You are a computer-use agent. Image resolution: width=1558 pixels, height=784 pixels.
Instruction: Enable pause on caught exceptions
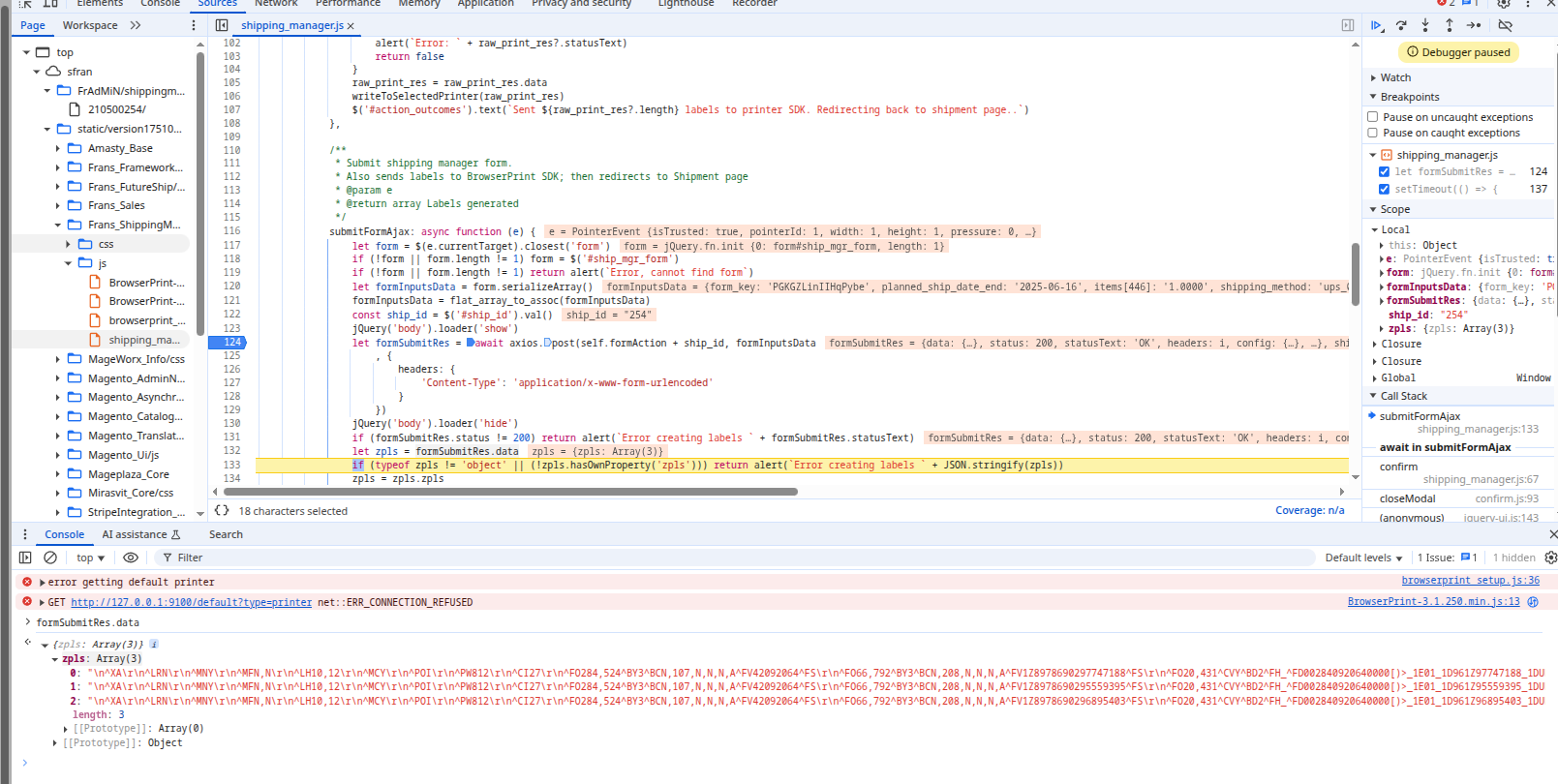point(1372,133)
